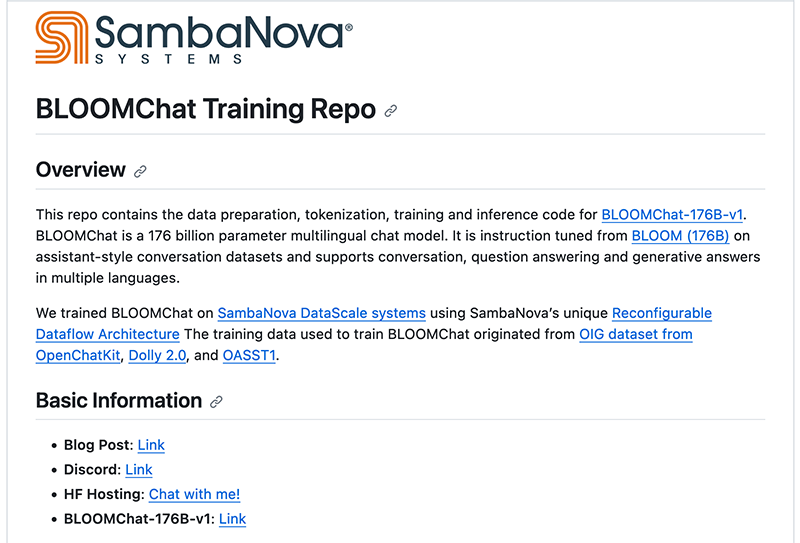Open the Link beside the BLOOMChat-176B-v1 bullet
The height and width of the screenshot is (543, 800).
point(232,518)
